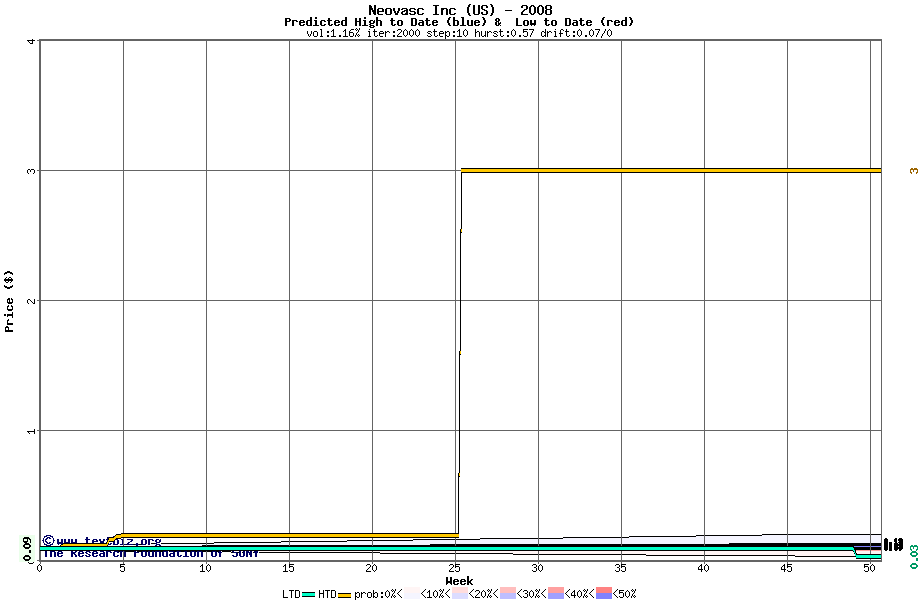Click swatch between <20%< and <30%<
Viewport: 920px width, 600px height.
(x=508, y=593)
